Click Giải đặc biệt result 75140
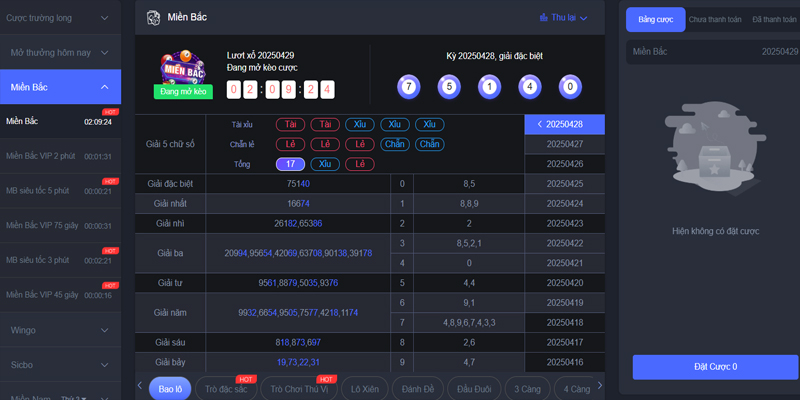Viewport: 800px width, 400px height. click(x=298, y=184)
